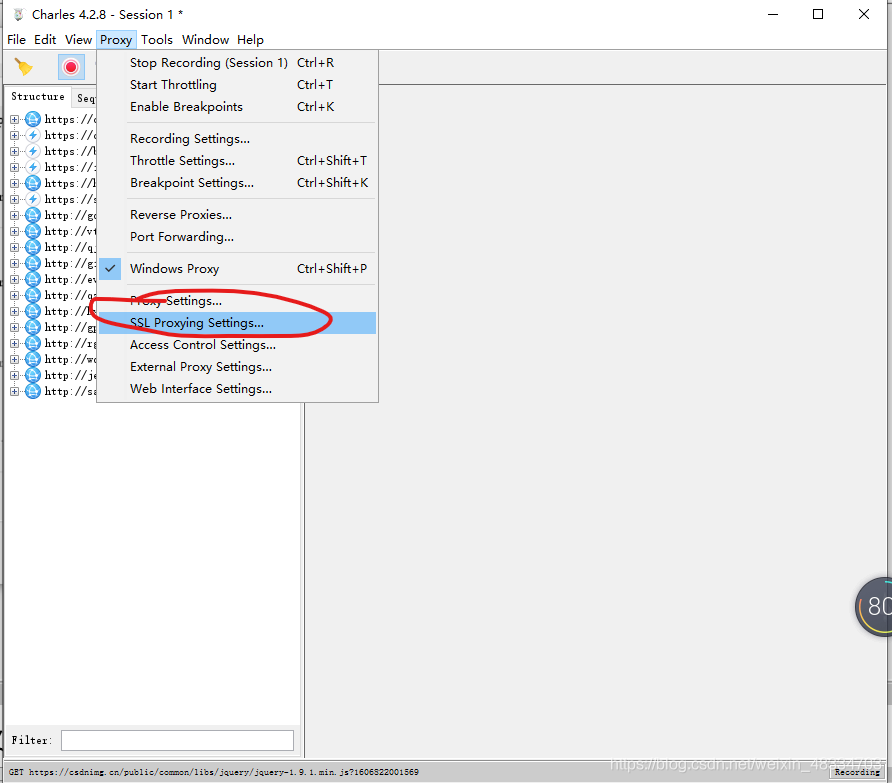
Task: Expand the http://w tree node
Action: click(14, 359)
